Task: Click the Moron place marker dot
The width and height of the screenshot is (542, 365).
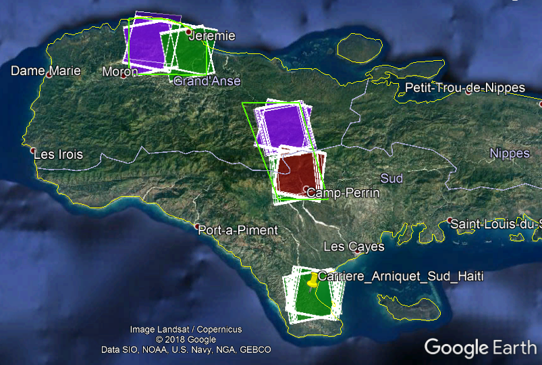Action: (x=123, y=76)
